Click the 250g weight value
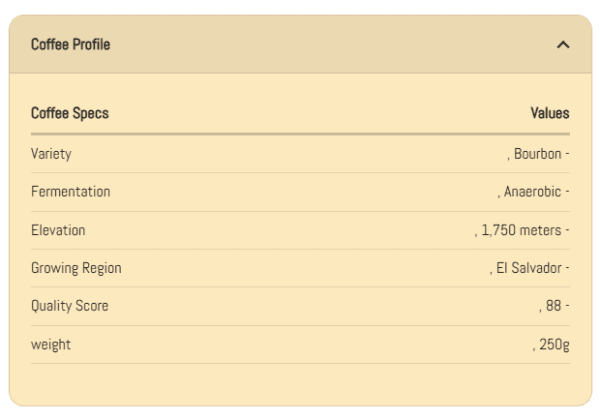This screenshot has height=420, width=600. pos(551,344)
